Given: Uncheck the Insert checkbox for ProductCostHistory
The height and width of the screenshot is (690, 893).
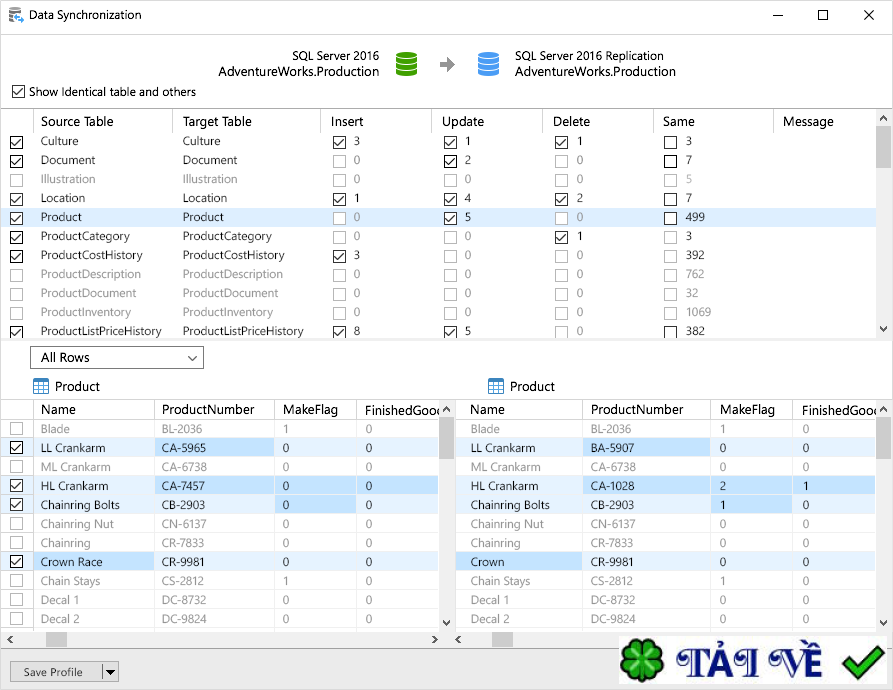Looking at the screenshot, I should (339, 256).
